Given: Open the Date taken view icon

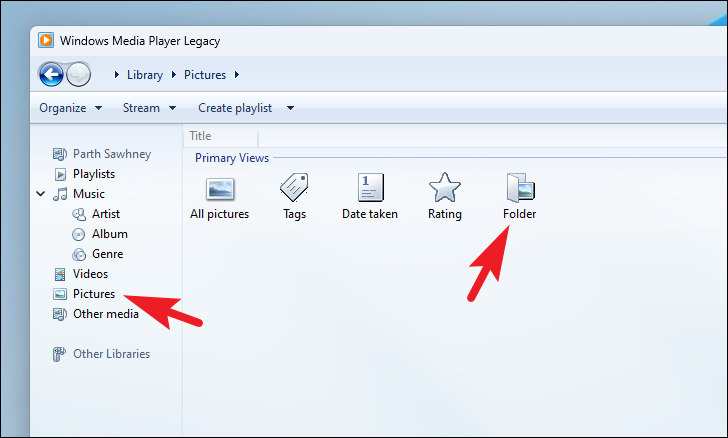Looking at the screenshot, I should point(370,188).
